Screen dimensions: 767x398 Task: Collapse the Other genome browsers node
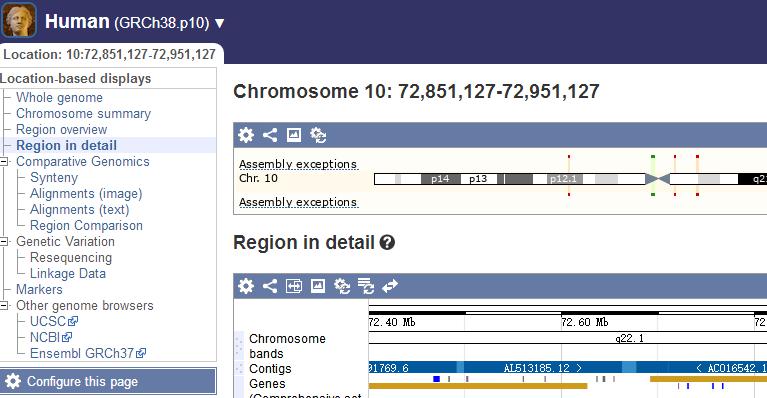coord(4,306)
